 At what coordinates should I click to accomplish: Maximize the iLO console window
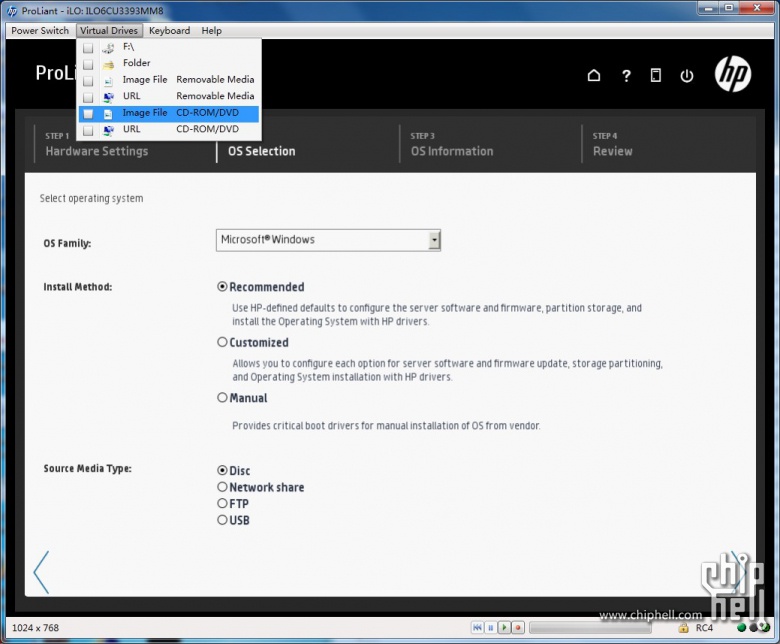[x=729, y=8]
